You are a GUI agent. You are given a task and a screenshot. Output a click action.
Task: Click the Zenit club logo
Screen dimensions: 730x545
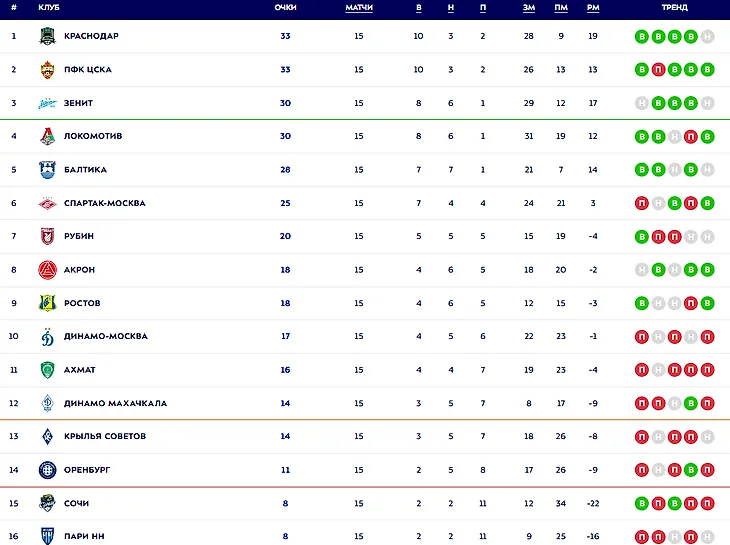tap(47, 103)
